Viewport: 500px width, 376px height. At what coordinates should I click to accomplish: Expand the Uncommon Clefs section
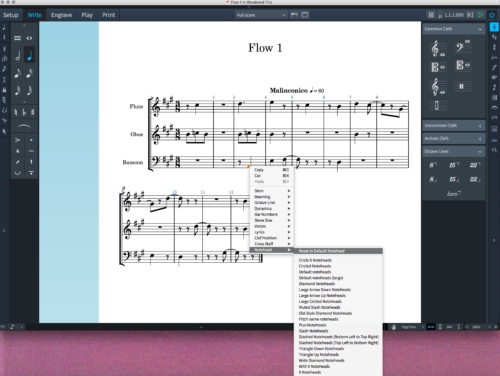point(480,126)
